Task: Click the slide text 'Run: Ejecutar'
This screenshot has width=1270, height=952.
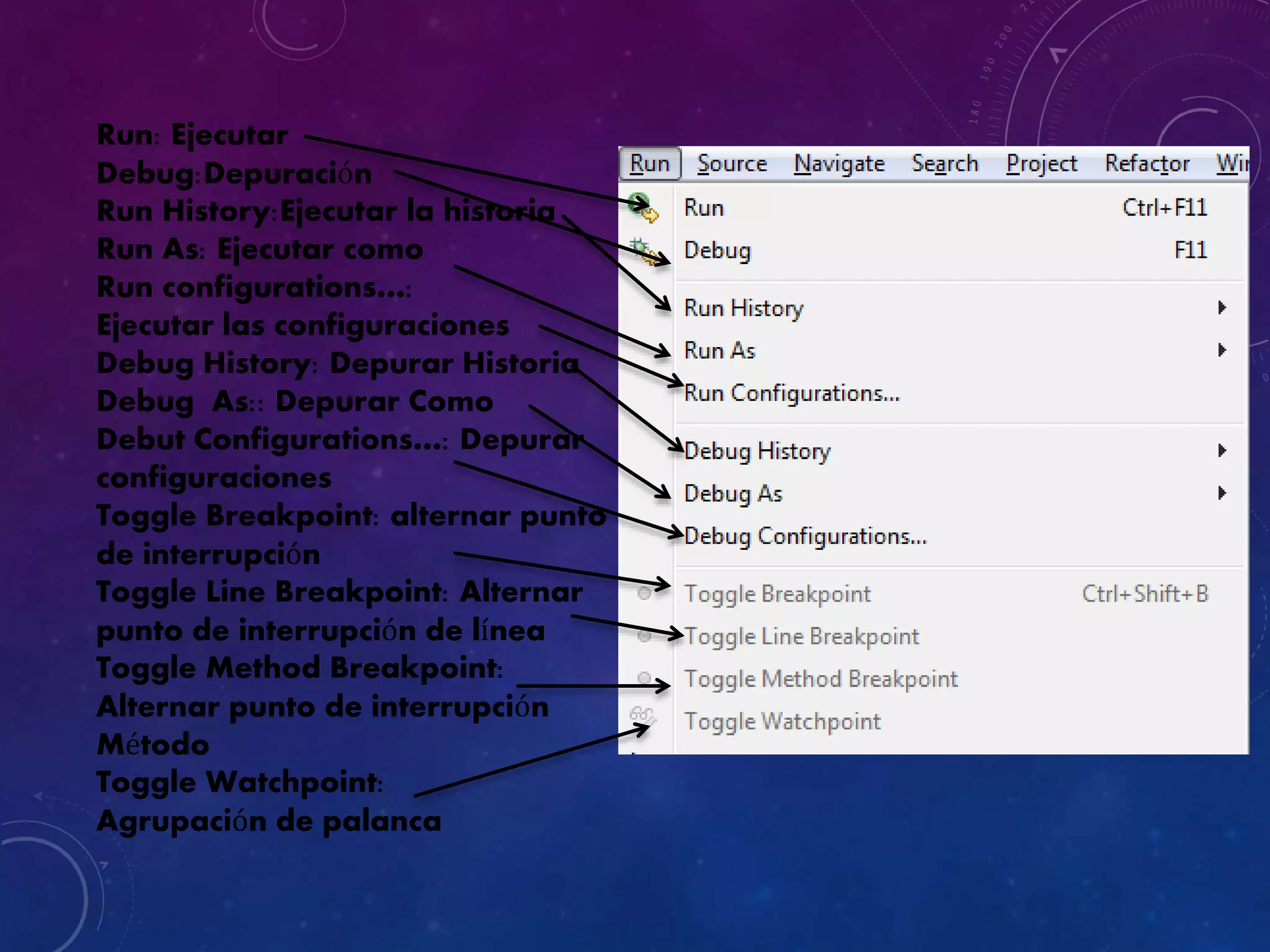Action: pos(192,135)
